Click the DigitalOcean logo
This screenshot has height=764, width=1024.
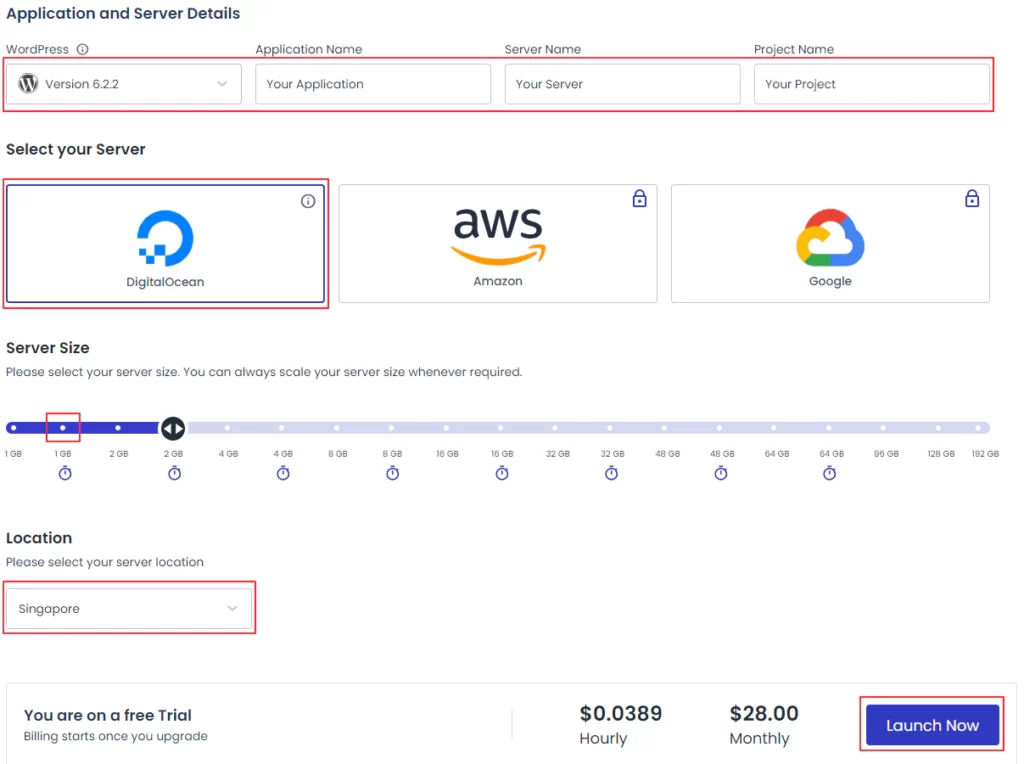tap(165, 238)
